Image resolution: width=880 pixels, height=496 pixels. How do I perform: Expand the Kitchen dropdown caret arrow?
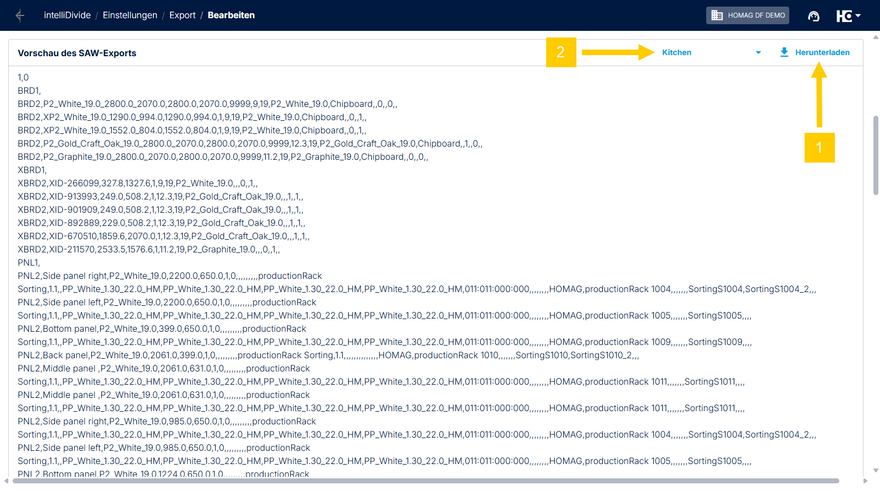tap(758, 52)
